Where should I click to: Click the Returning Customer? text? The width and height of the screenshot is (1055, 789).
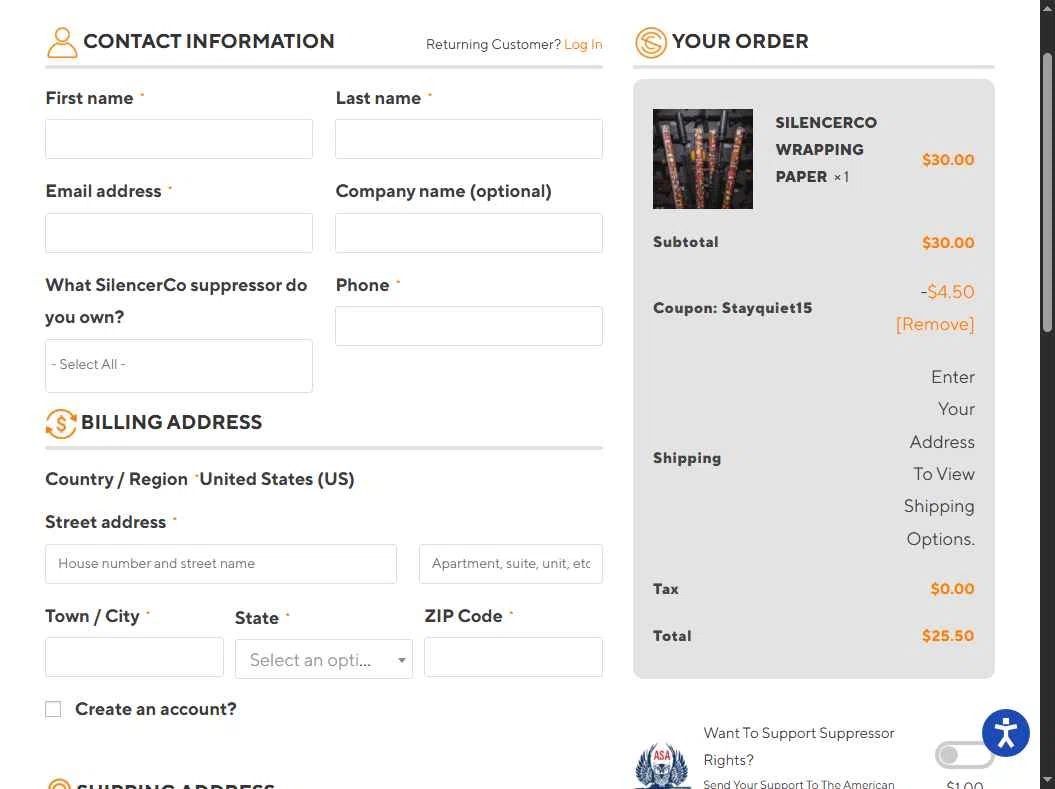pos(493,44)
